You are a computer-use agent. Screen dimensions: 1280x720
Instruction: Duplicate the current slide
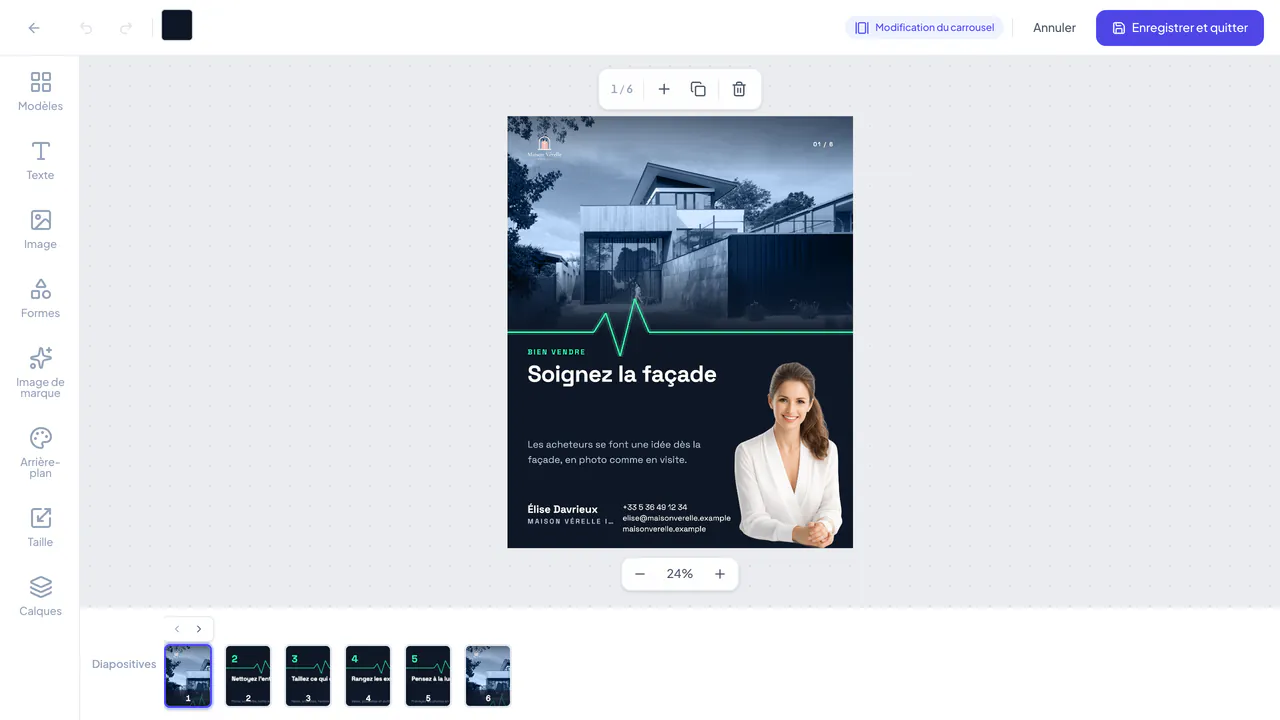pos(698,89)
